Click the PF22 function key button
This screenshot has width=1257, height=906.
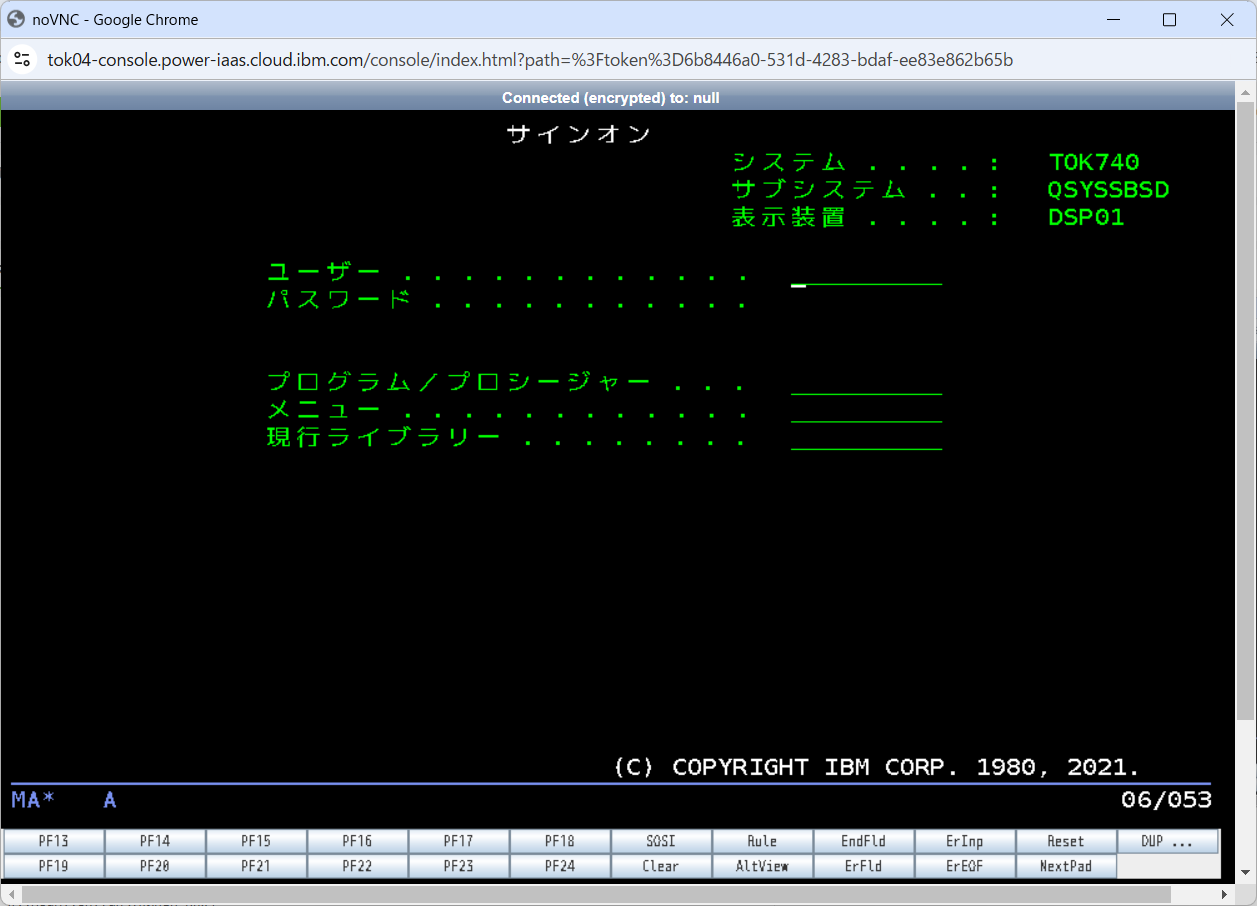click(357, 866)
